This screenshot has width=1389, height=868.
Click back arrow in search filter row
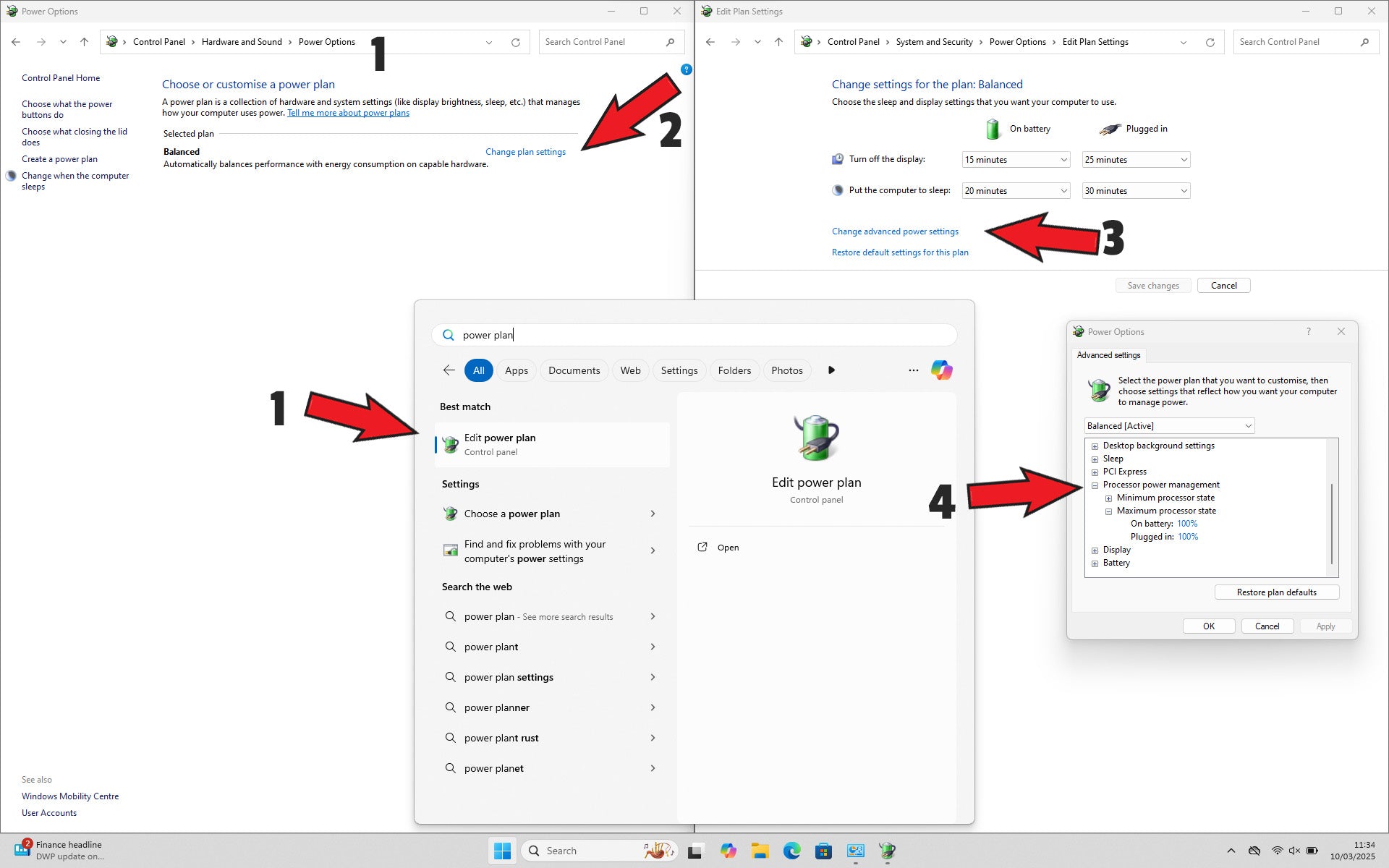pyautogui.click(x=449, y=370)
